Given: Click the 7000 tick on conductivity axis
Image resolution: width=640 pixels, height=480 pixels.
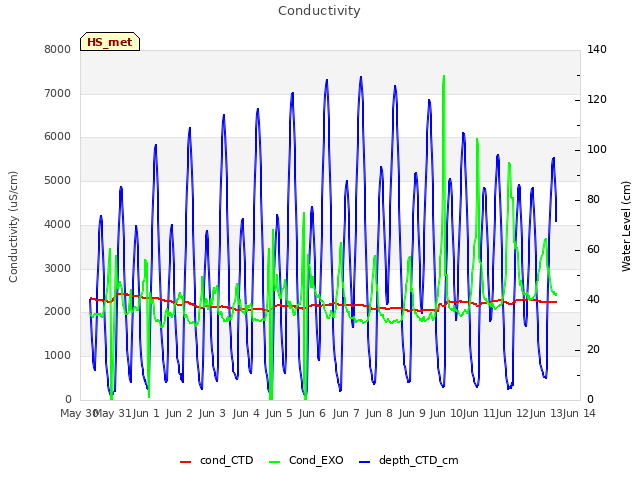Looking at the screenshot, I should coord(58,93).
